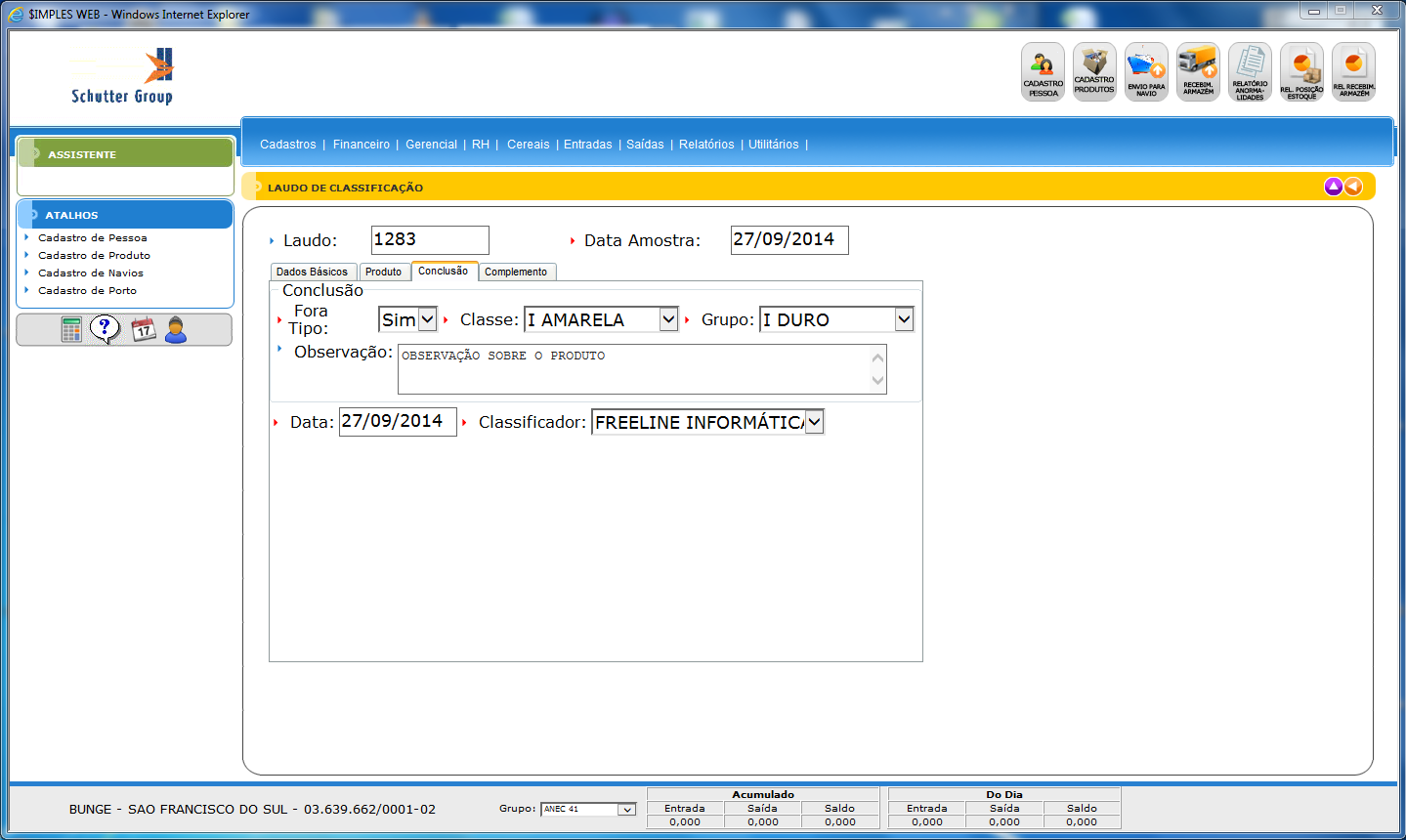Click the Cadastro de Navios shortcut link
The height and width of the screenshot is (840, 1406).
click(x=91, y=273)
